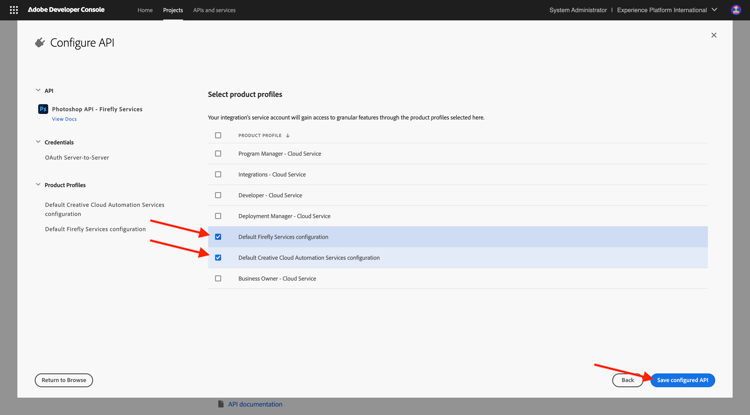Toggle the select-all product profiles checkbox
Screen dimensions: 750x415
pyautogui.click(x=218, y=135)
